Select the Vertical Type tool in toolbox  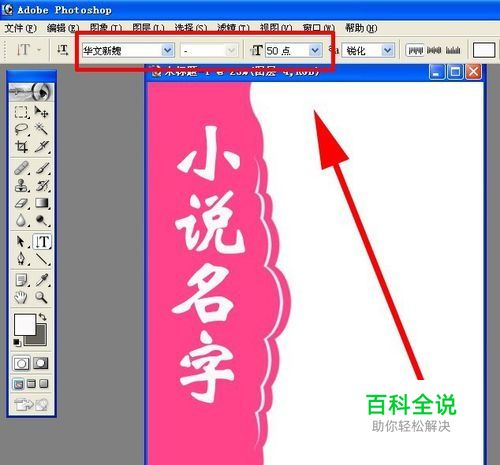point(42,241)
